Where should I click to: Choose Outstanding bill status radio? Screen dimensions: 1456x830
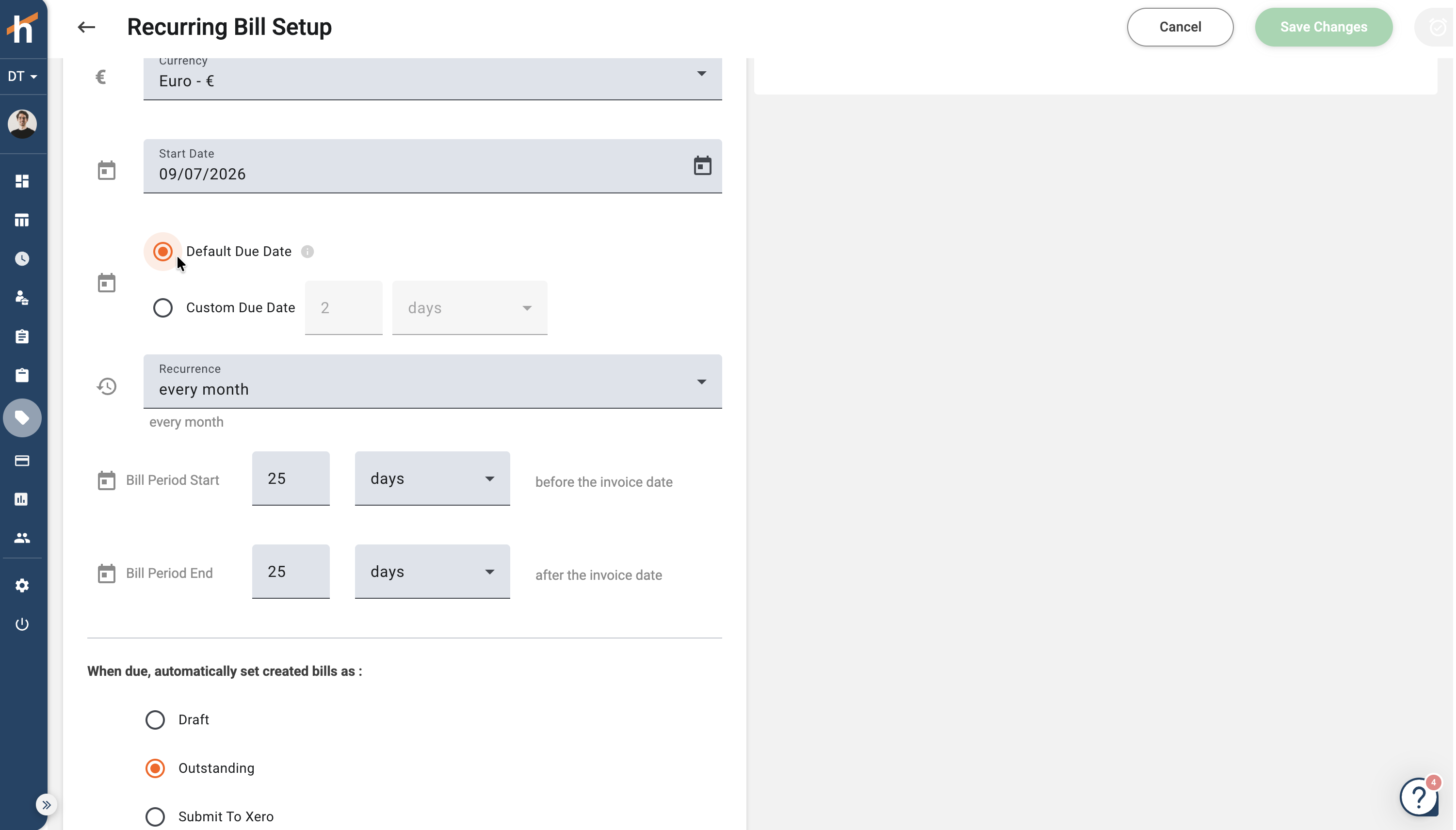click(x=155, y=768)
